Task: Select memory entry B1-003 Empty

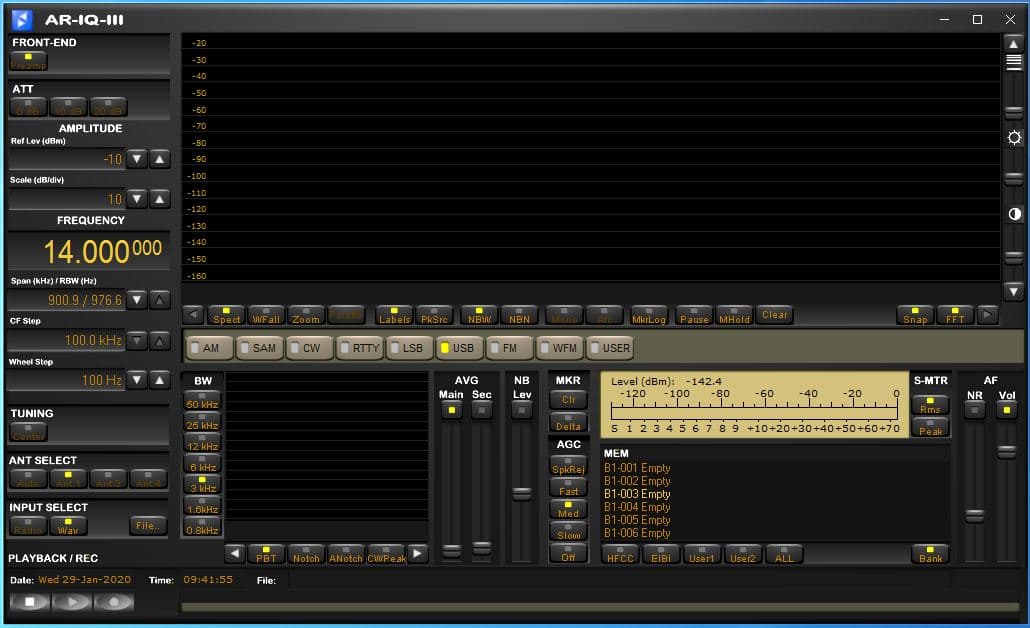Action: pyautogui.click(x=637, y=494)
